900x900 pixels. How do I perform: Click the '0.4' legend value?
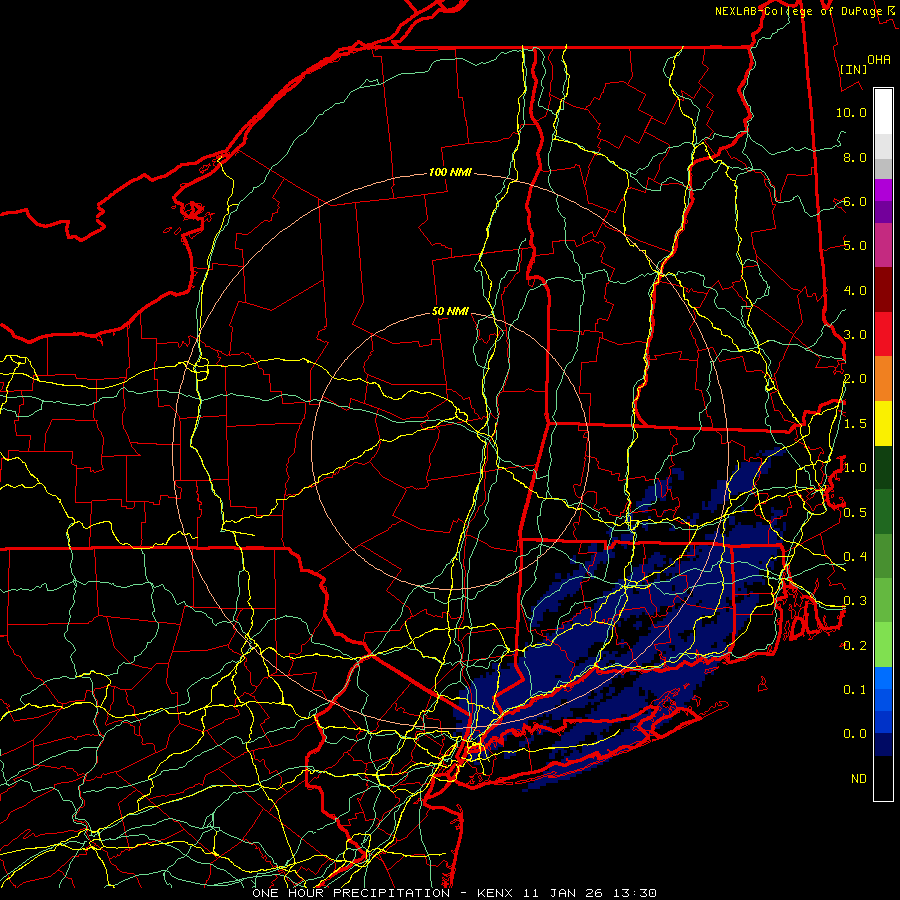(x=855, y=556)
